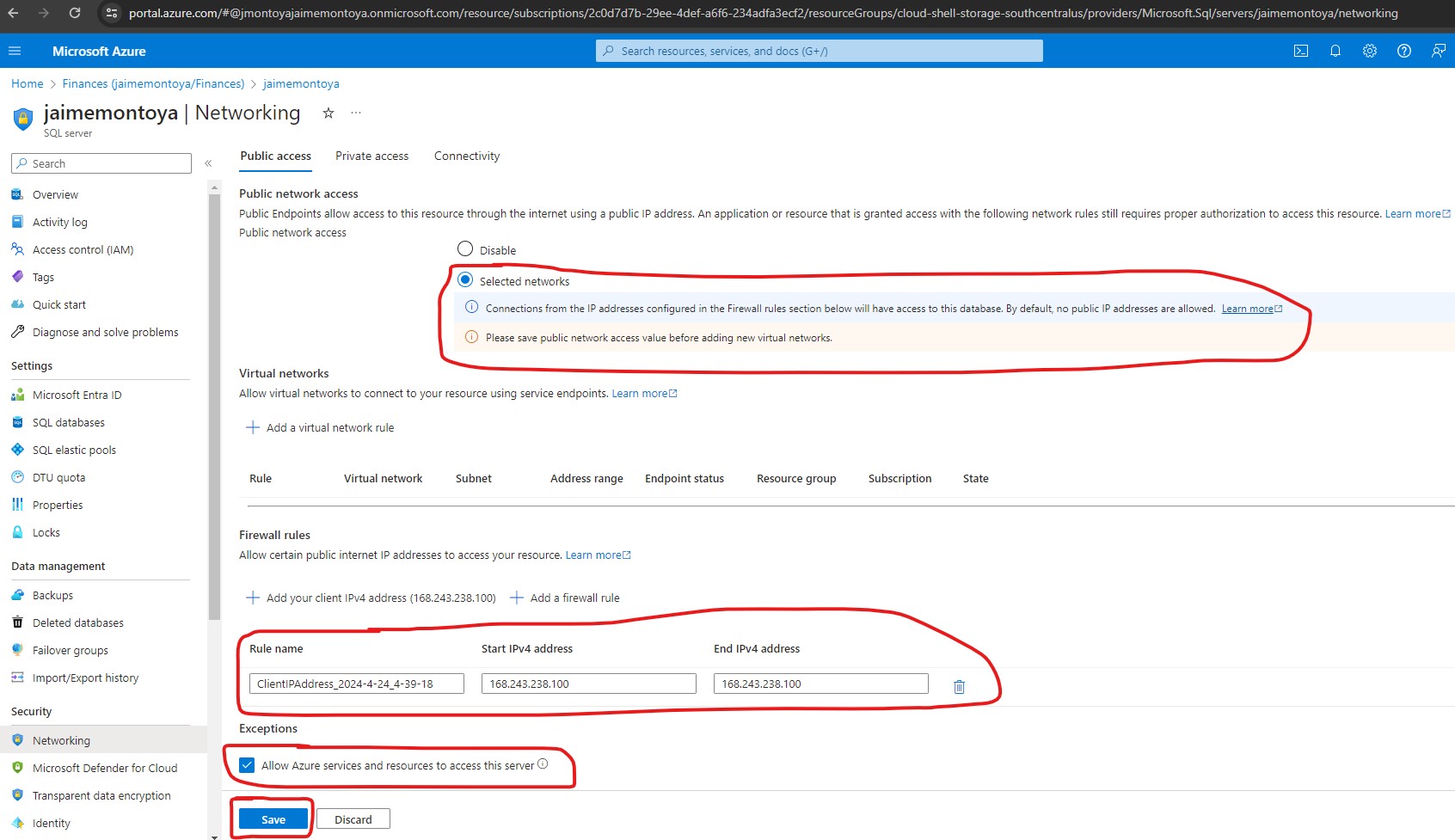
Task: Edit the End IPv4 address field
Action: pos(821,684)
